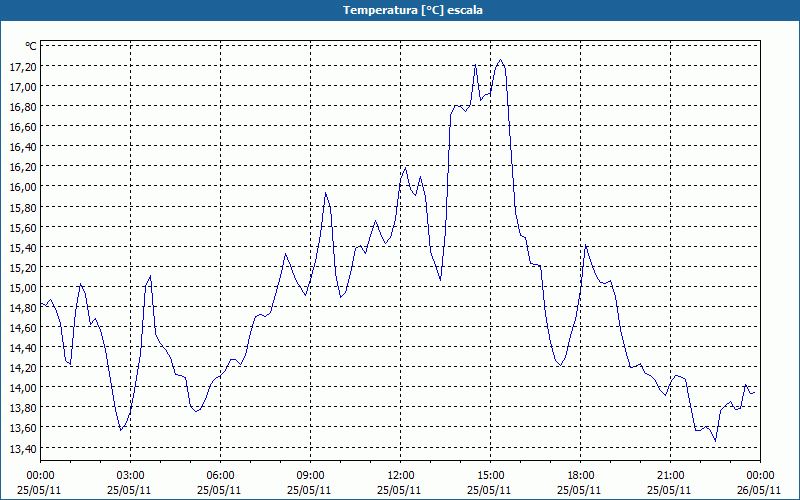The image size is (800, 500).
Task: Click the 14,20 axis value
Action: pyautogui.click(x=23, y=368)
